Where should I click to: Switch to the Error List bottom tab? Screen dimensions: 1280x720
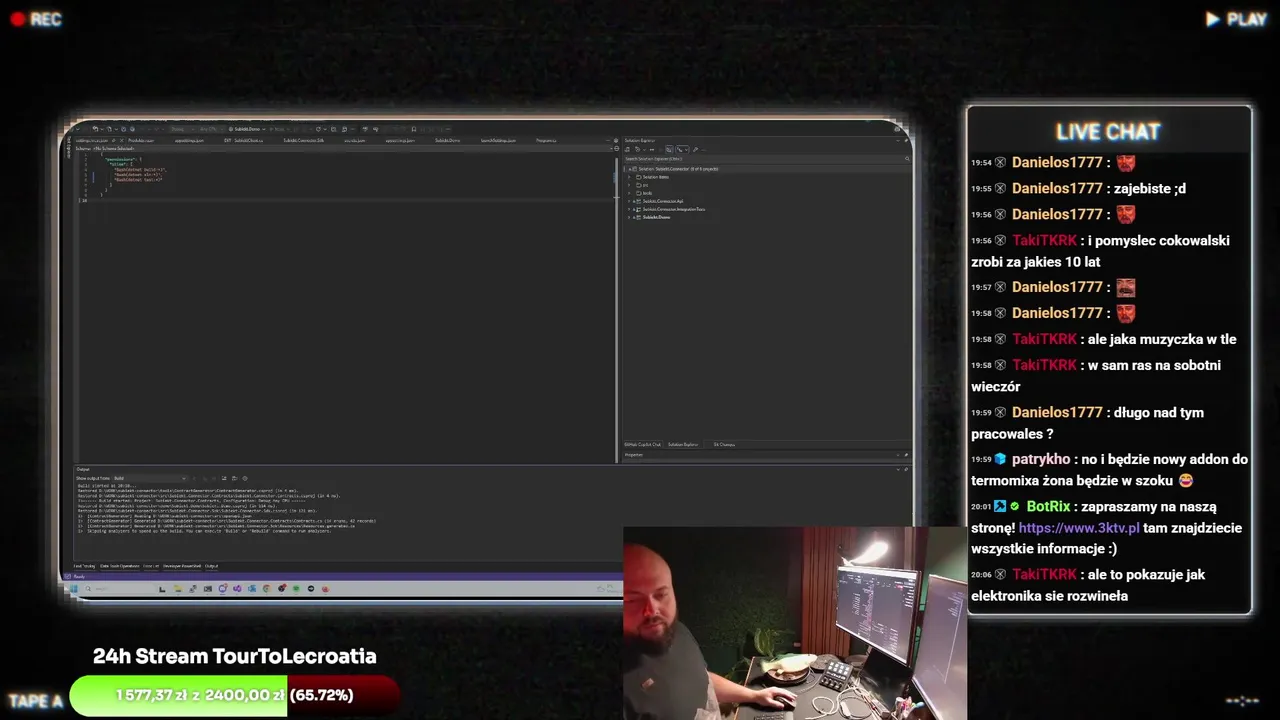tap(151, 566)
